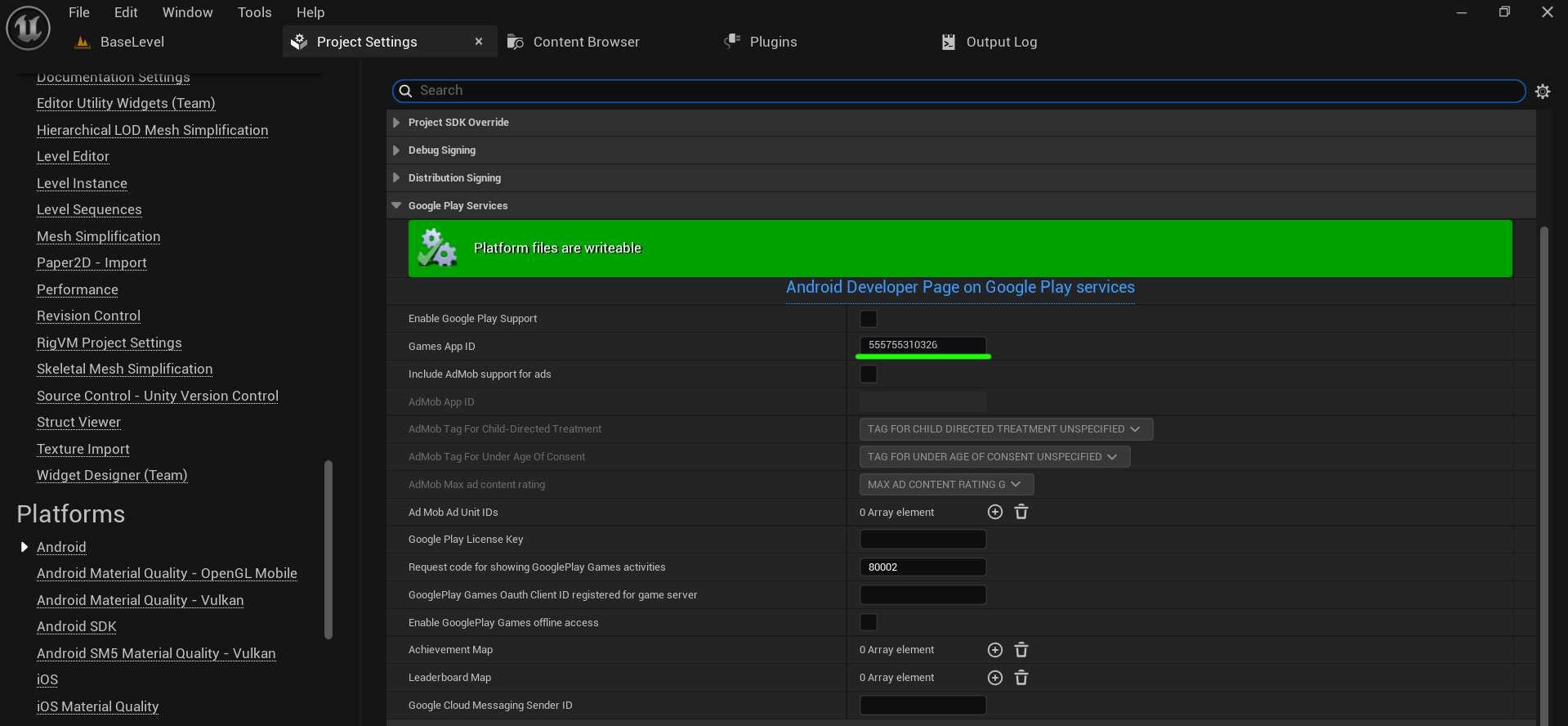Open the Tools menu

[x=254, y=12]
